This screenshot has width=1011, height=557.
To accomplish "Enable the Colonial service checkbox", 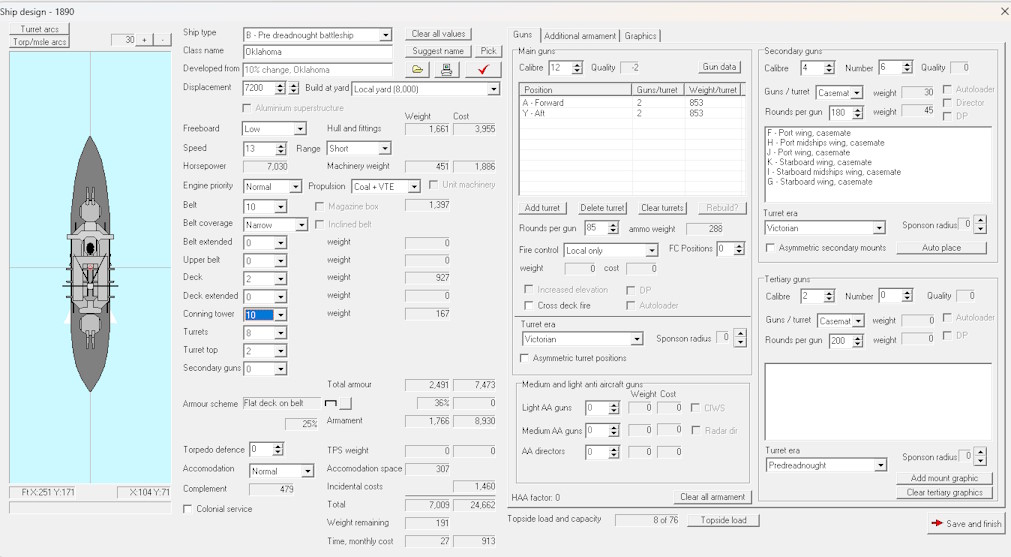I will click(188, 509).
